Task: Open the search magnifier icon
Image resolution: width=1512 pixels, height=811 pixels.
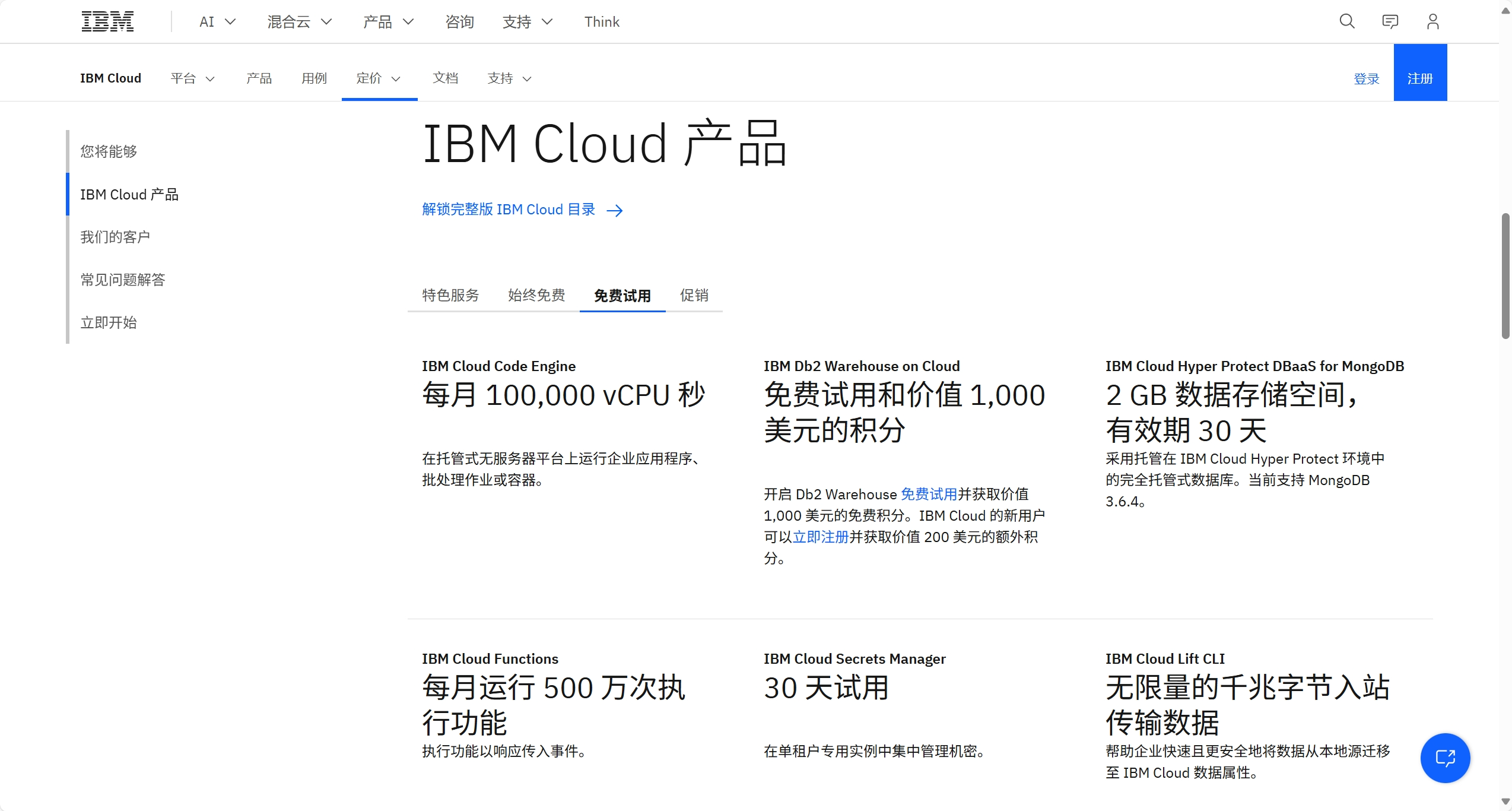Action: (x=1347, y=21)
